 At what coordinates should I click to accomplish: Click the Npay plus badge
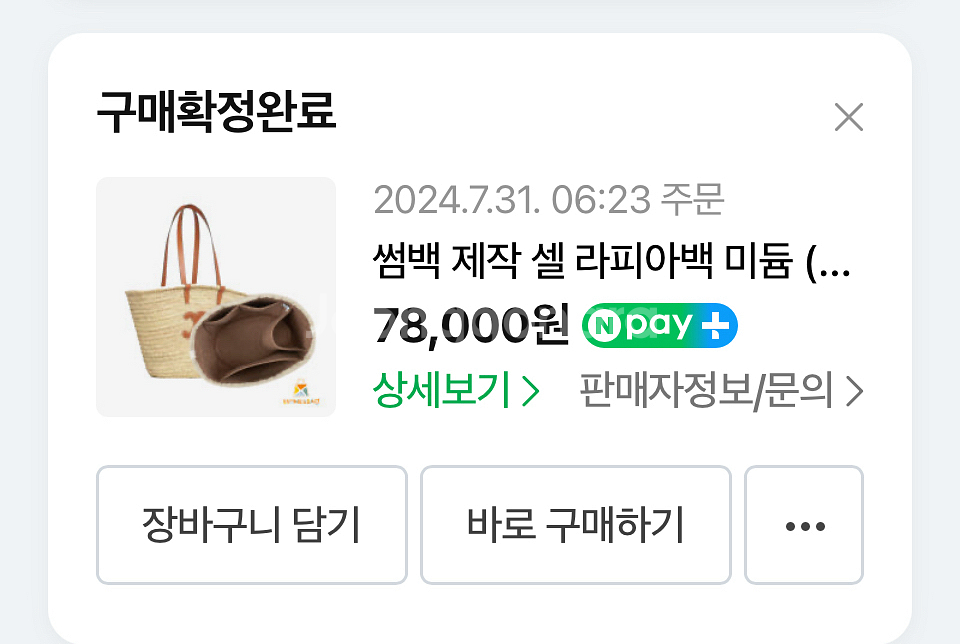pyautogui.click(x=659, y=325)
